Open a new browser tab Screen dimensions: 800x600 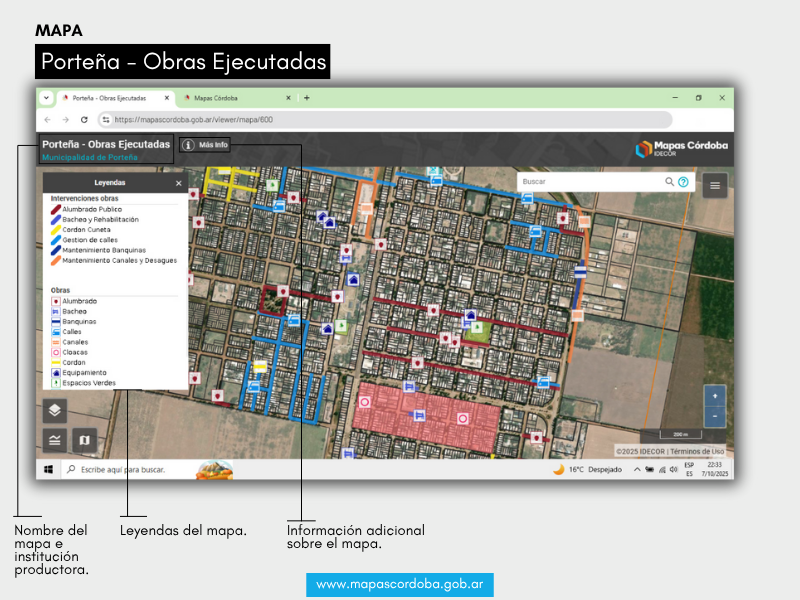coord(307,98)
